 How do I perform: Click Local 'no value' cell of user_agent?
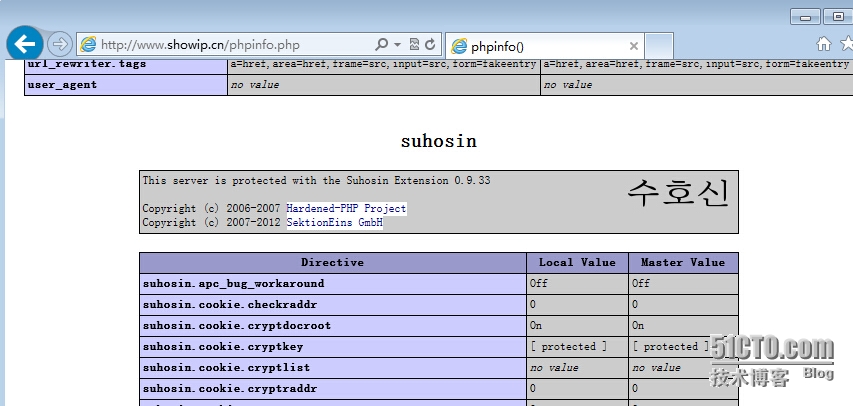(384, 85)
